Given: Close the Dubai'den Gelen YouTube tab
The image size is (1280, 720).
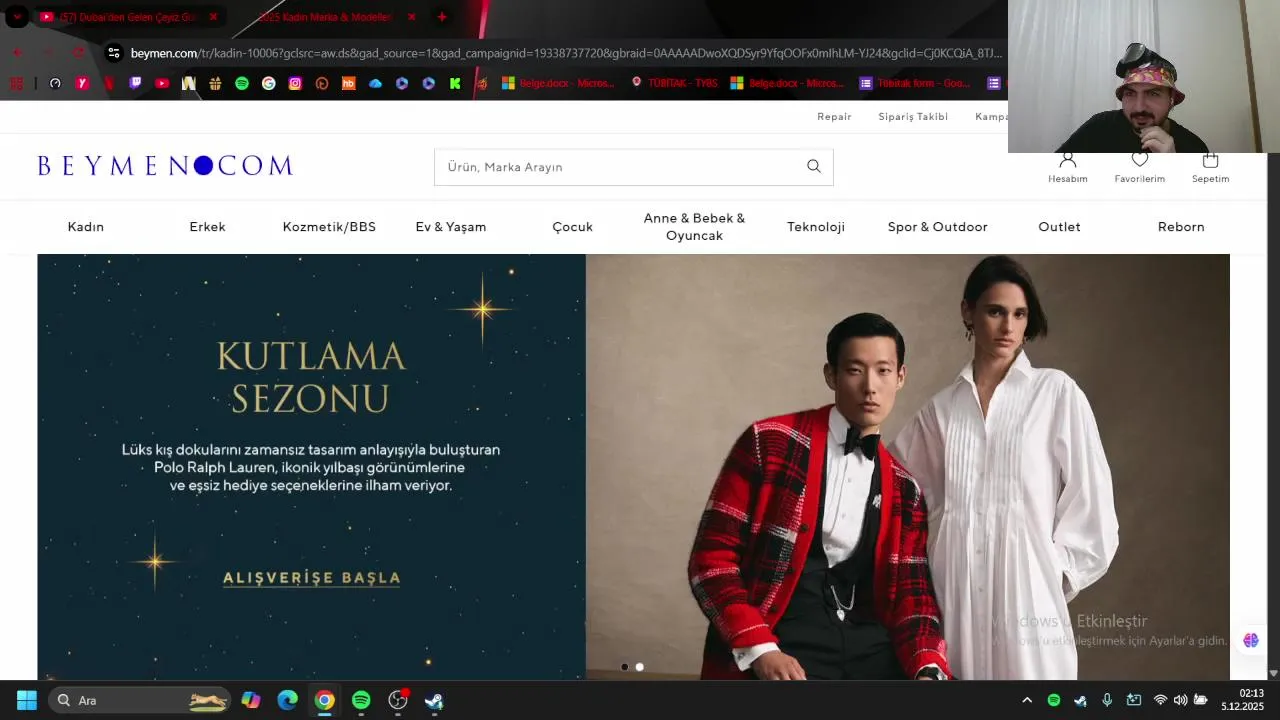Looking at the screenshot, I should (x=213, y=17).
